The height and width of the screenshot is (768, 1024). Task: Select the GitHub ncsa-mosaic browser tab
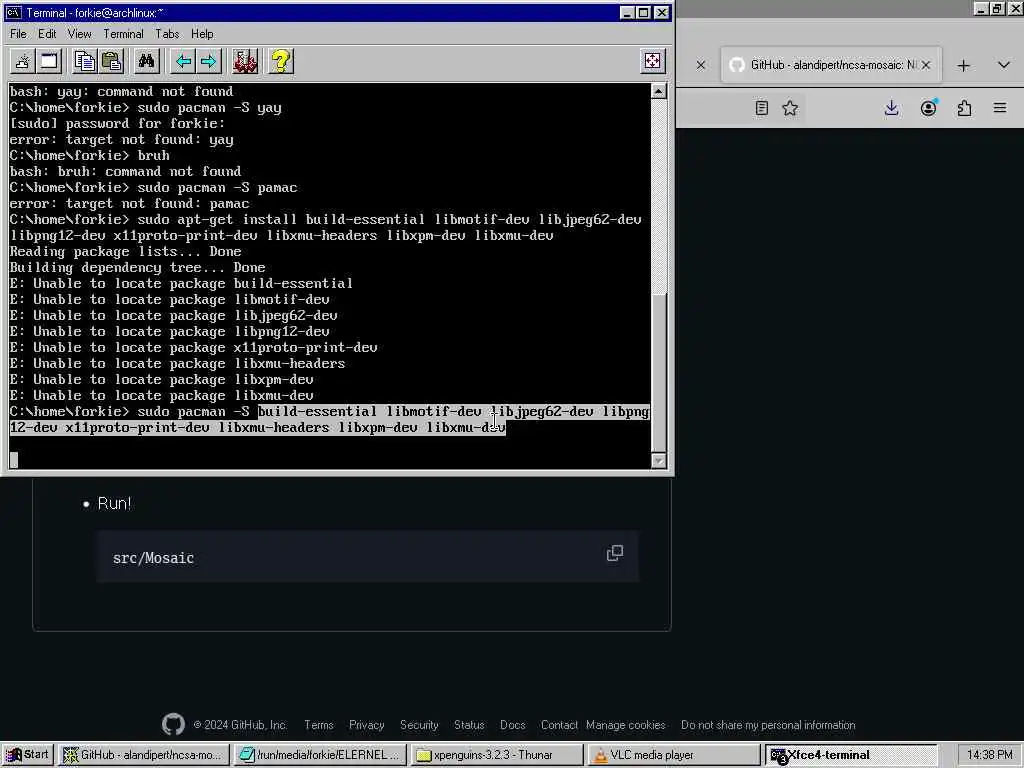(x=831, y=65)
